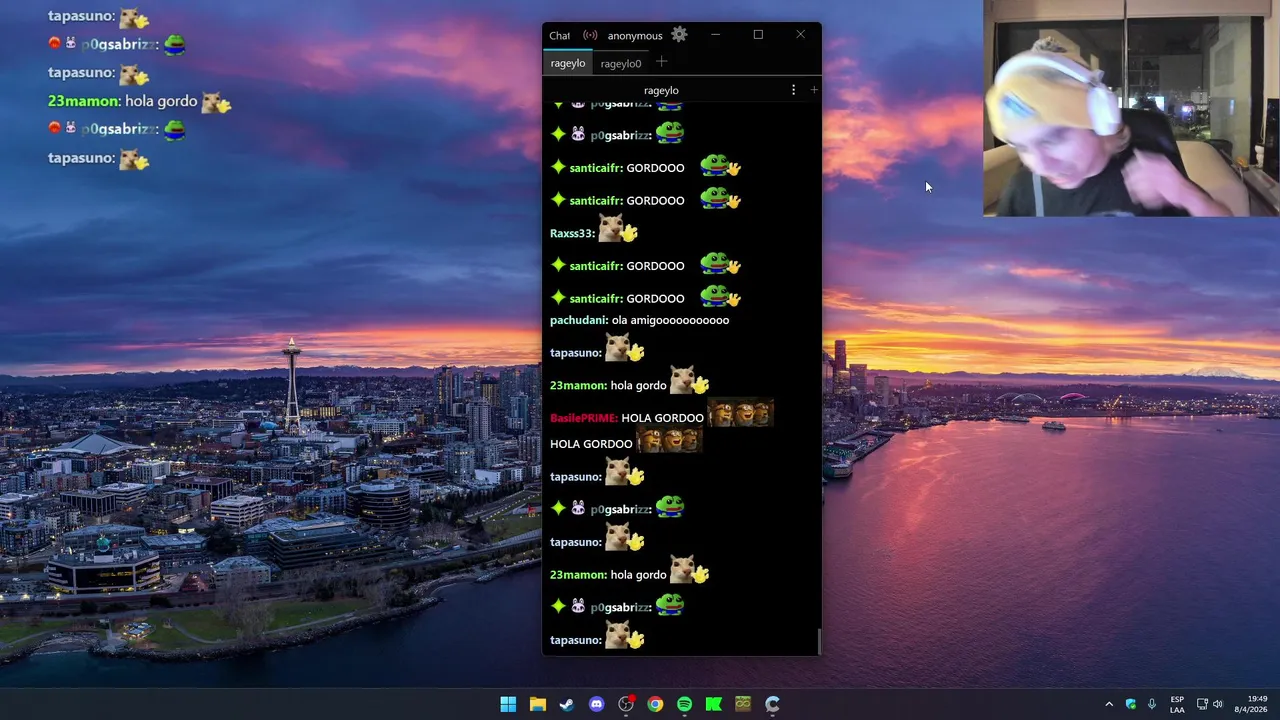Click the live streams broadcast icon

[590, 35]
